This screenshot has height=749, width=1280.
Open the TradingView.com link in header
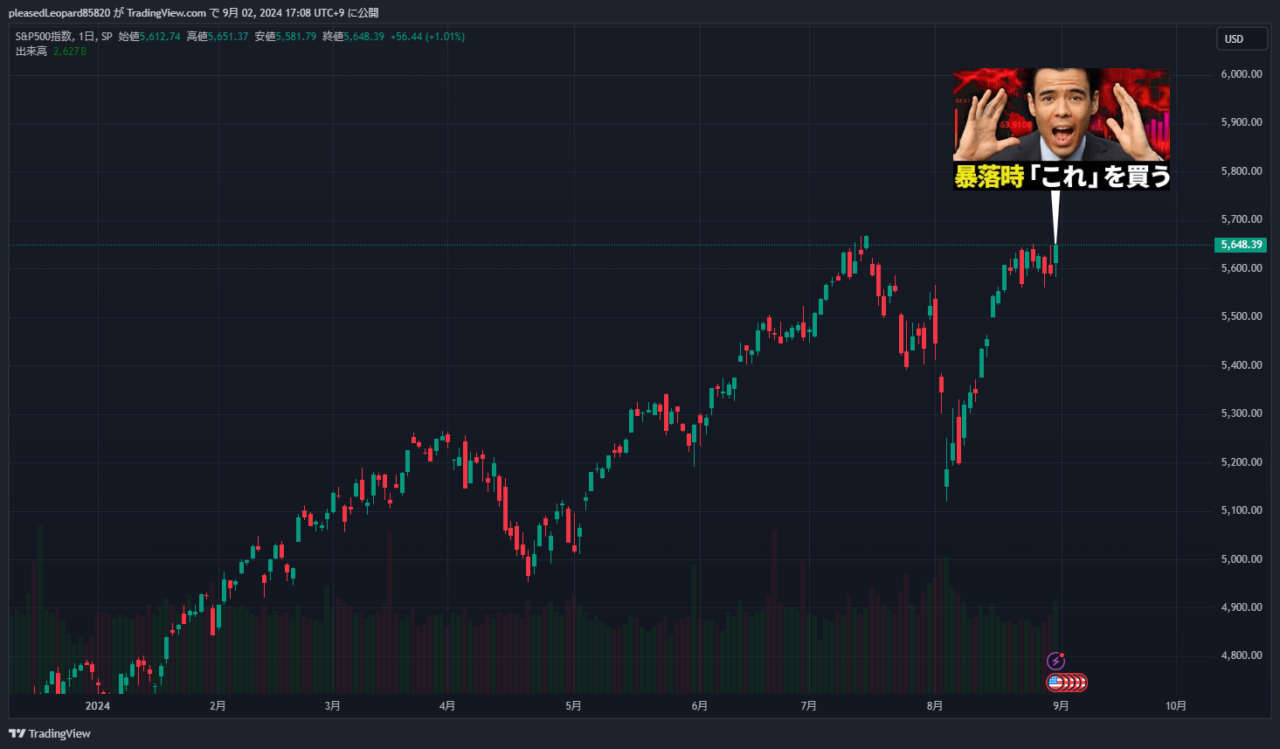tap(165, 13)
